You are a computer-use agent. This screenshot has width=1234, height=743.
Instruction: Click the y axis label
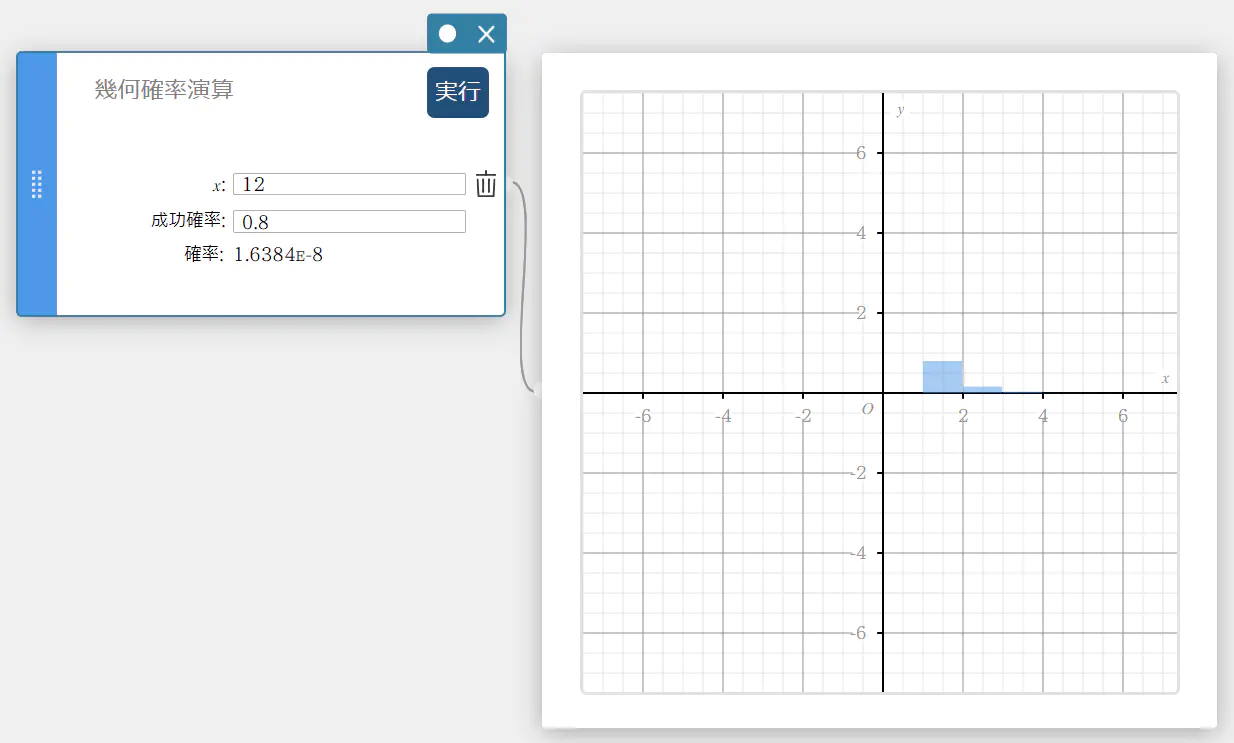pos(901,110)
